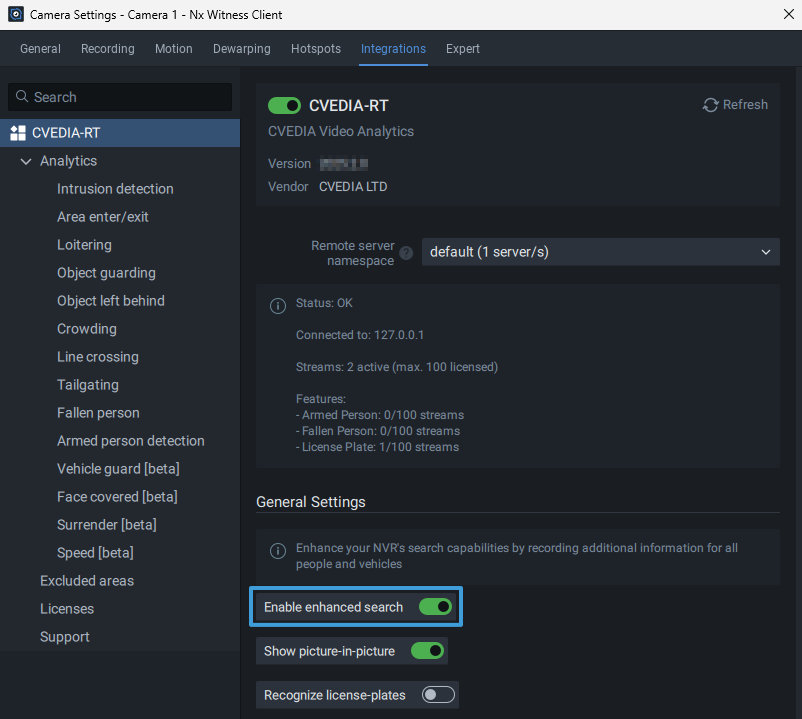The height and width of the screenshot is (719, 802).
Task: Switch to the Recording tab
Action: click(107, 49)
